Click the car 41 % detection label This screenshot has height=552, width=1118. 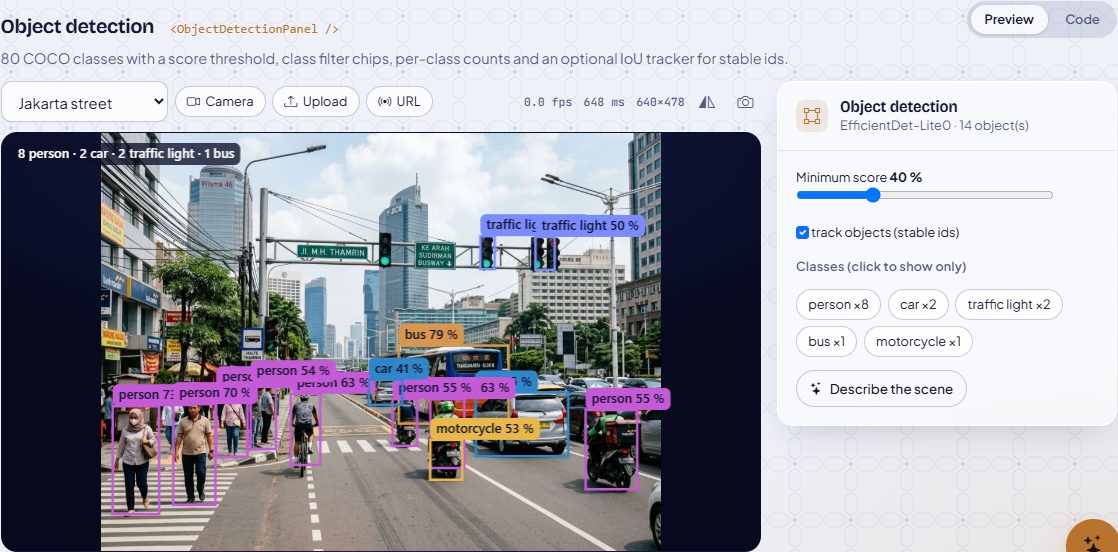click(399, 369)
